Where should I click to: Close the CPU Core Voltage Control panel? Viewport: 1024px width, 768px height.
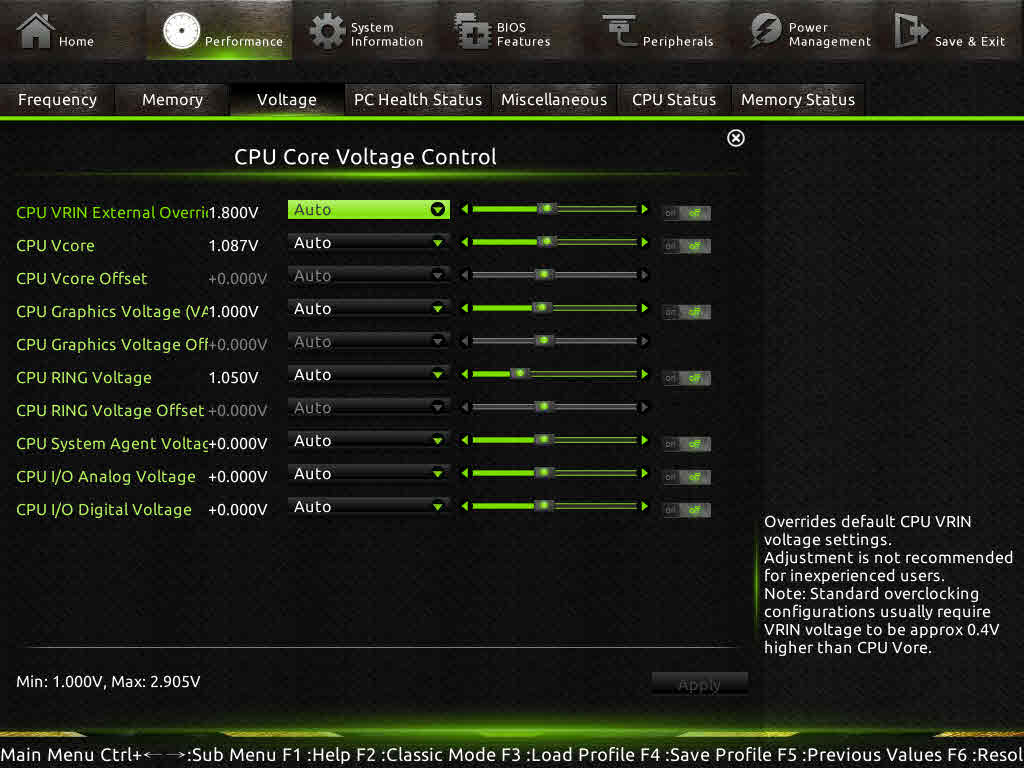(735, 138)
